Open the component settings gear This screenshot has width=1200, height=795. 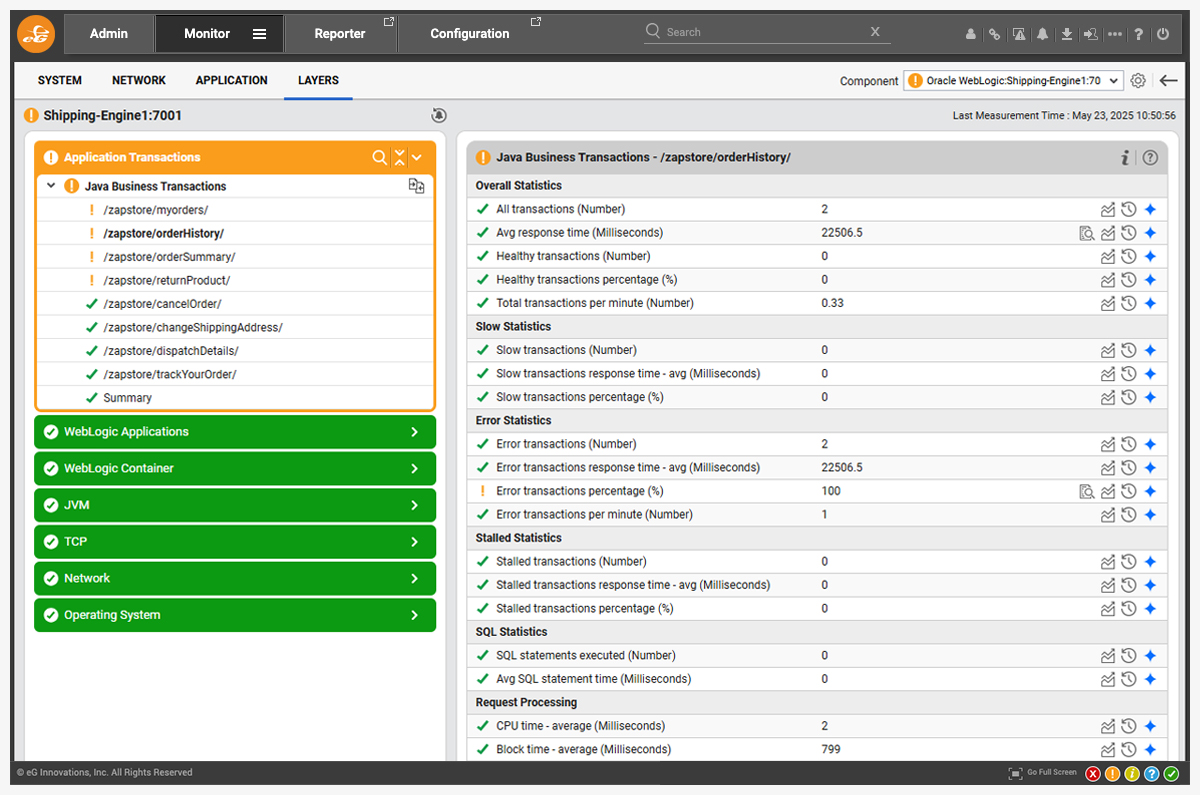(x=1138, y=81)
